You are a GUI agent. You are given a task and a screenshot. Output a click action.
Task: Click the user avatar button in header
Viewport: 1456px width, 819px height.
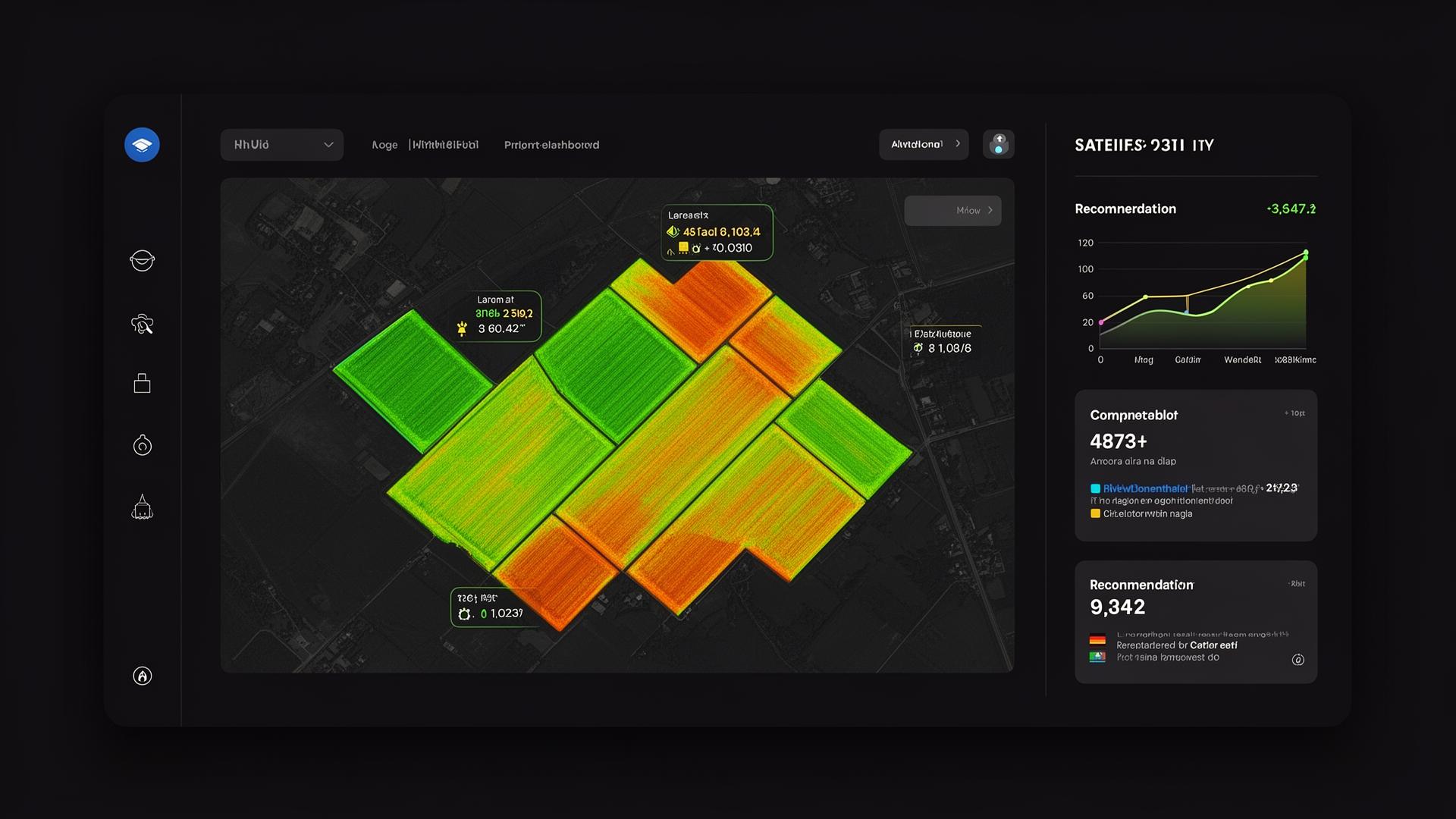998,144
